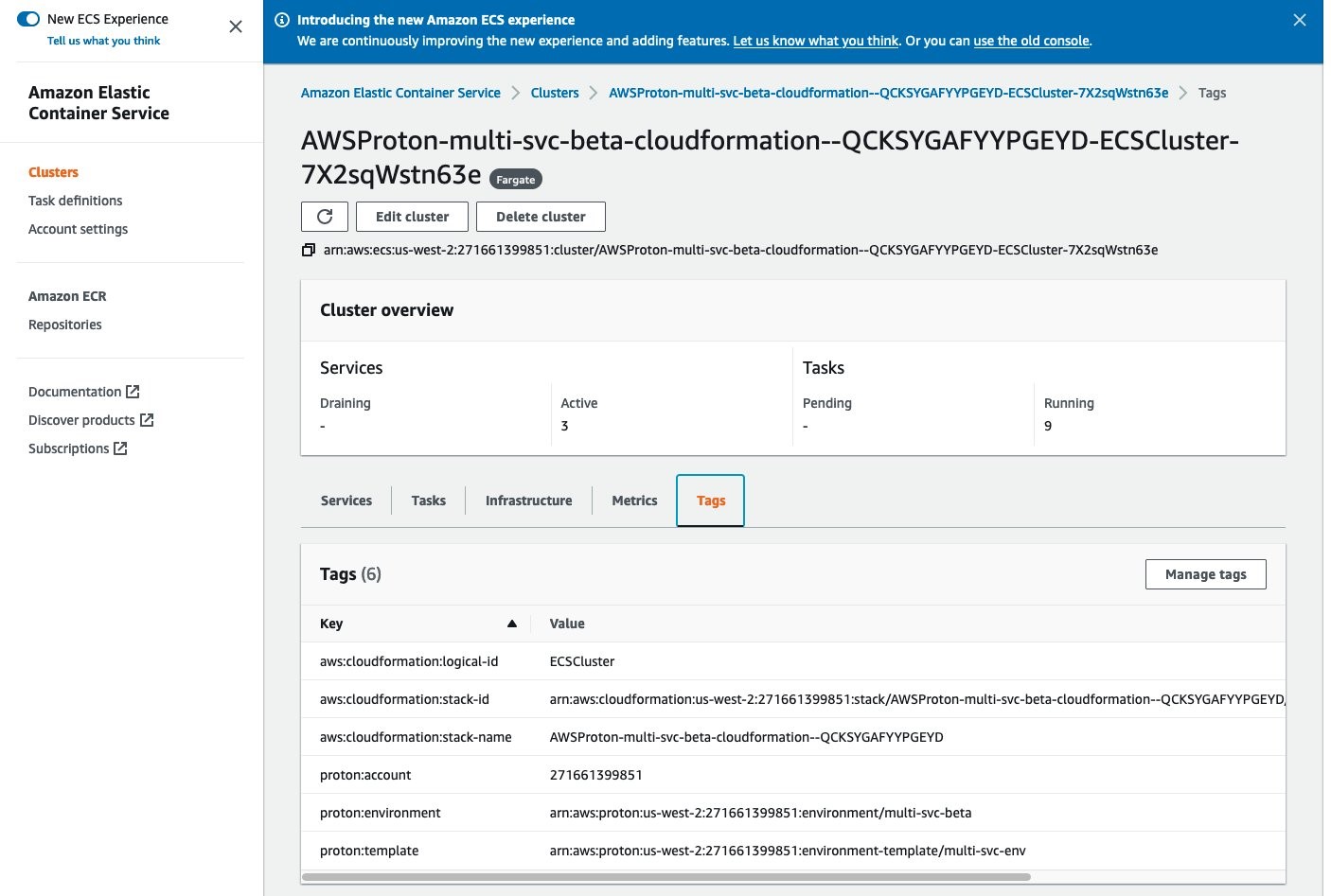Open Account settings in sidebar
Viewport: 1331px width, 896px height.
[78, 229]
